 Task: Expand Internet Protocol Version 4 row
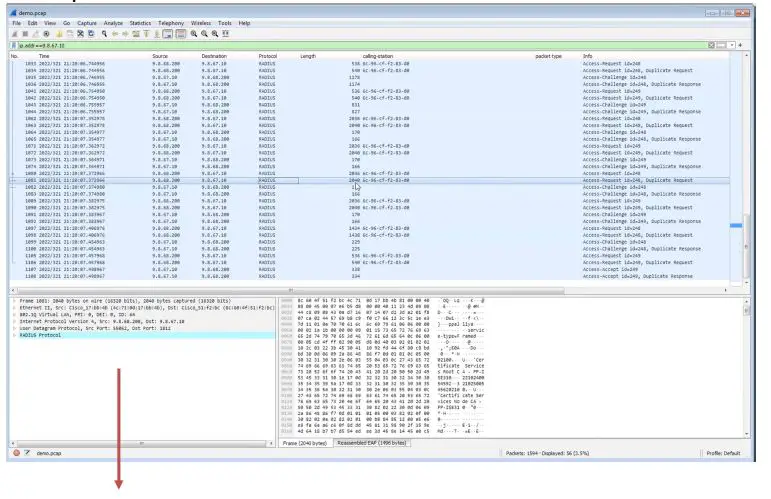14,322
